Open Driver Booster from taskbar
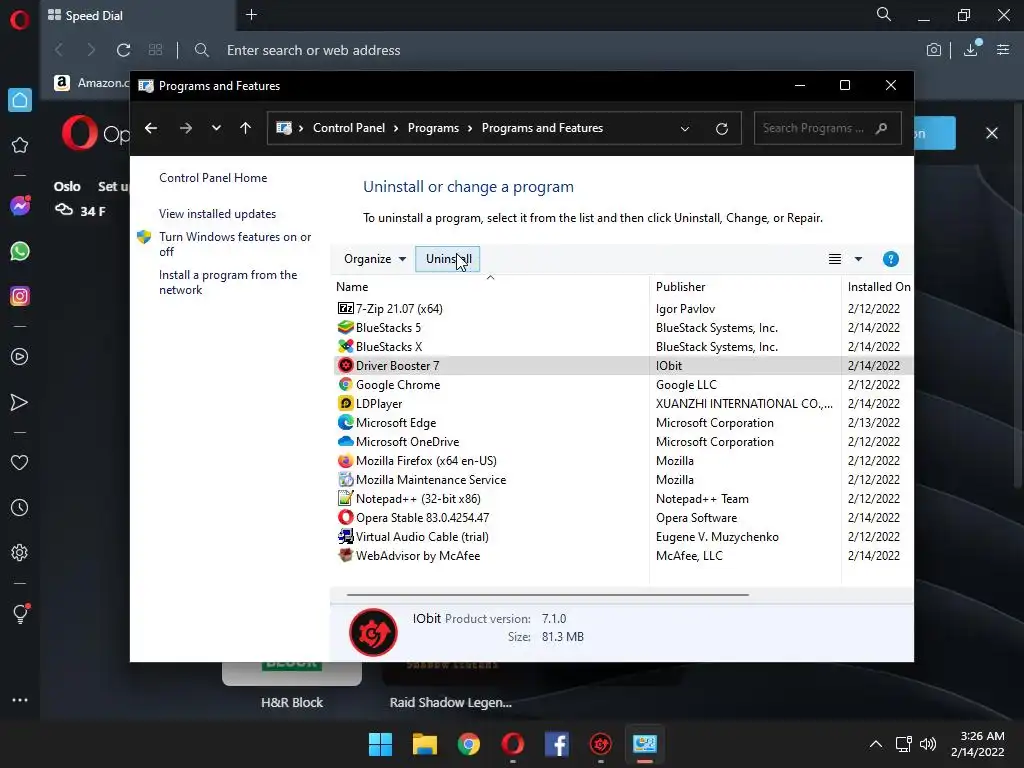The image size is (1024, 768). point(601,744)
